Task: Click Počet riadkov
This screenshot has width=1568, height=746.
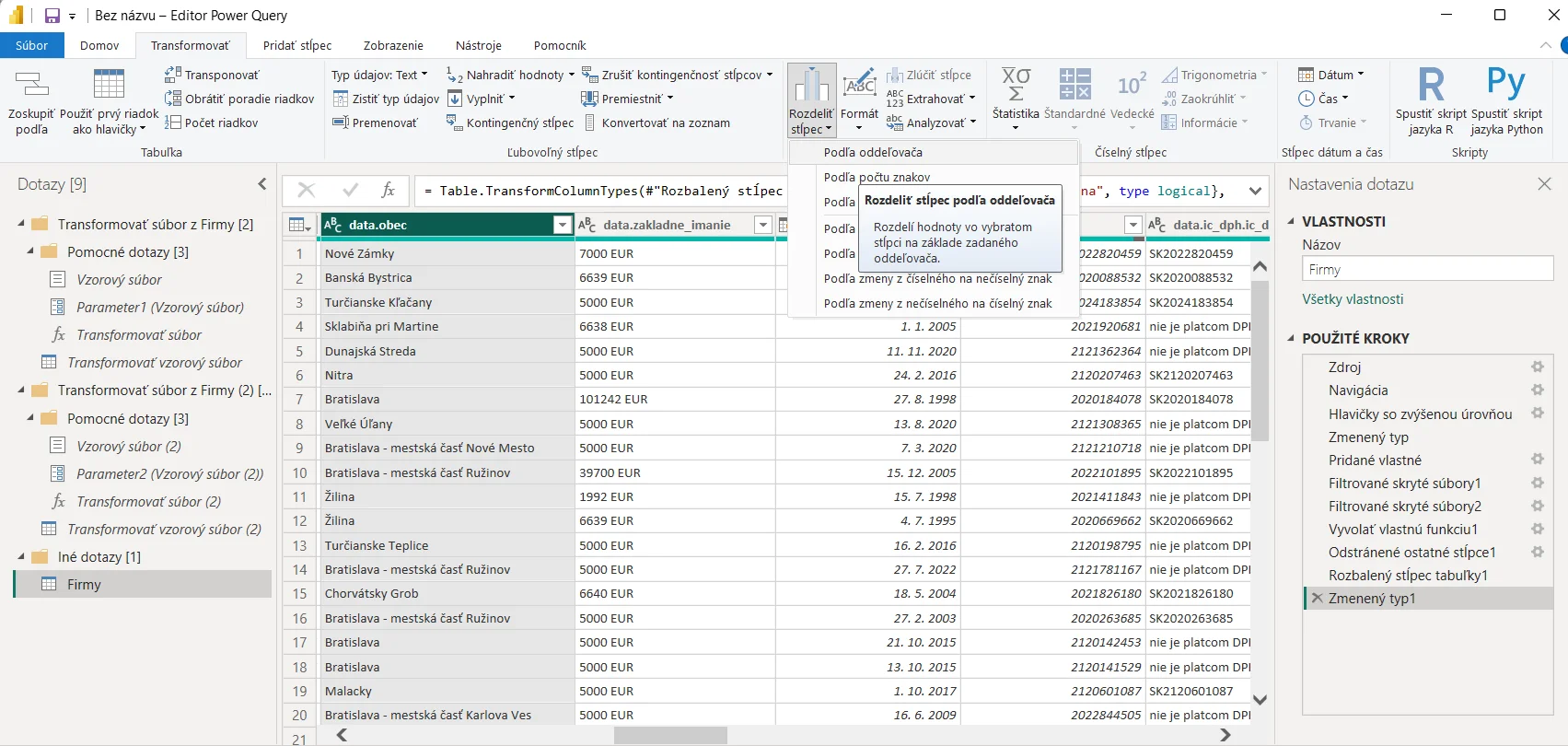Action: [211, 122]
